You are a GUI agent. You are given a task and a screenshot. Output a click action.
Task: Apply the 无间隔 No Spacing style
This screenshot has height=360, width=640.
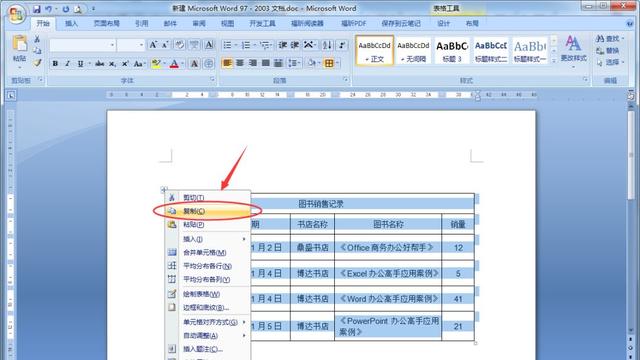[413, 50]
